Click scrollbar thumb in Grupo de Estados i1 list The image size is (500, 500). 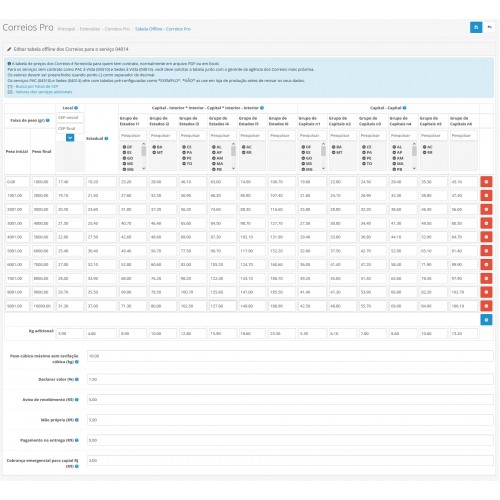(144, 151)
